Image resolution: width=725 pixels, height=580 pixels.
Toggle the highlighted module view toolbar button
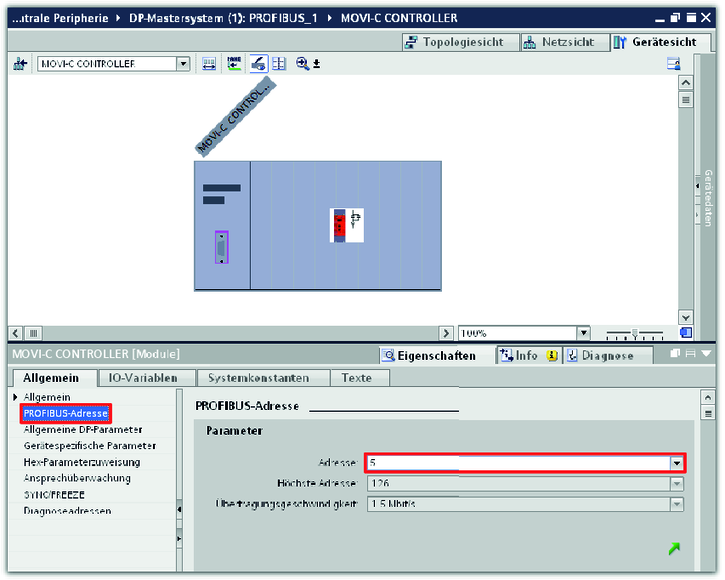[x=258, y=63]
